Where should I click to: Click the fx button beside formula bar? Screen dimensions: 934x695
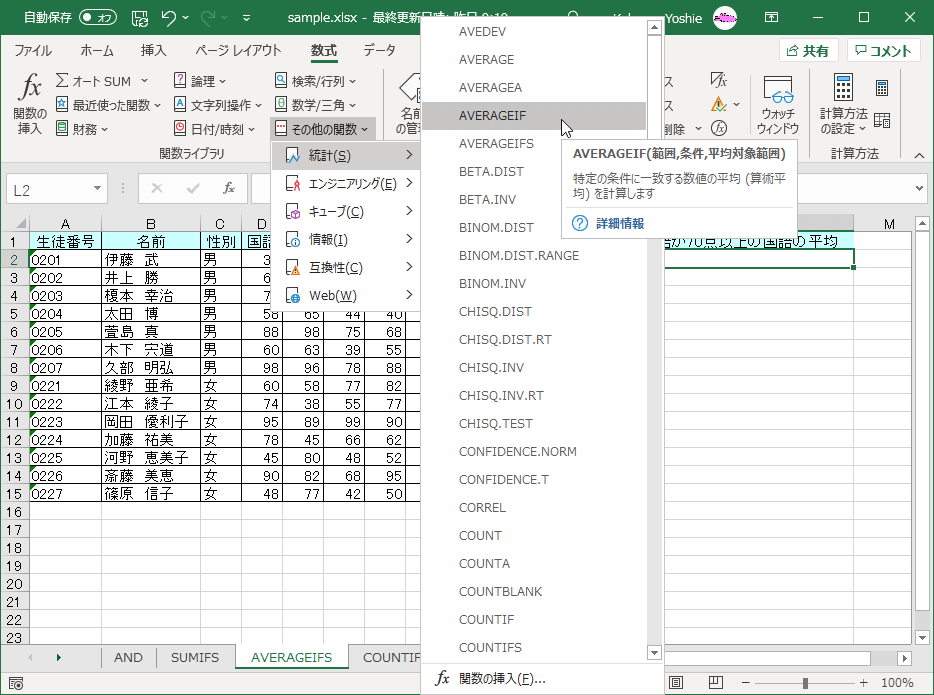click(x=228, y=188)
